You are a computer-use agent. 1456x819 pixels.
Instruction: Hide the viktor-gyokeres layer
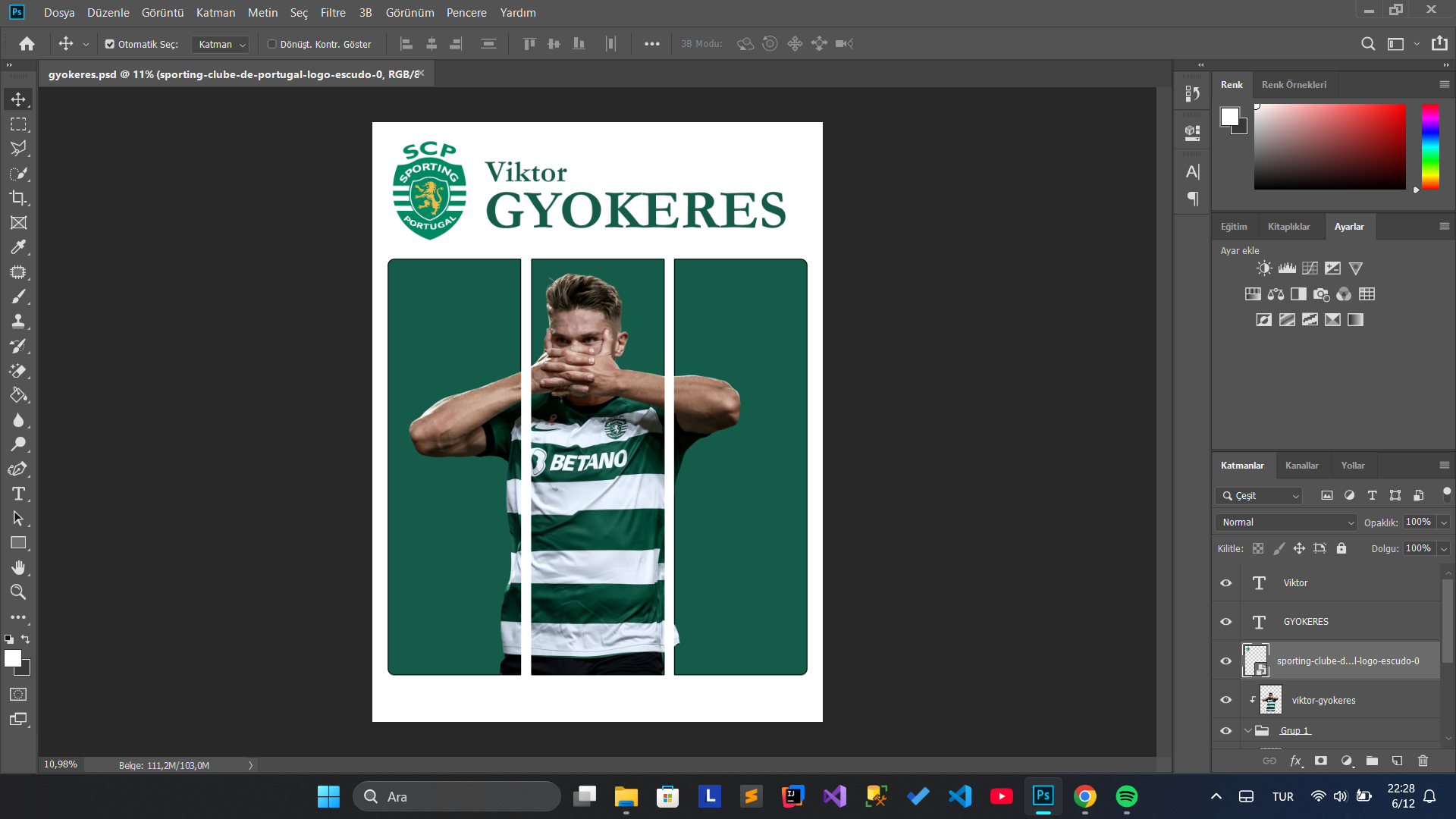(1225, 700)
